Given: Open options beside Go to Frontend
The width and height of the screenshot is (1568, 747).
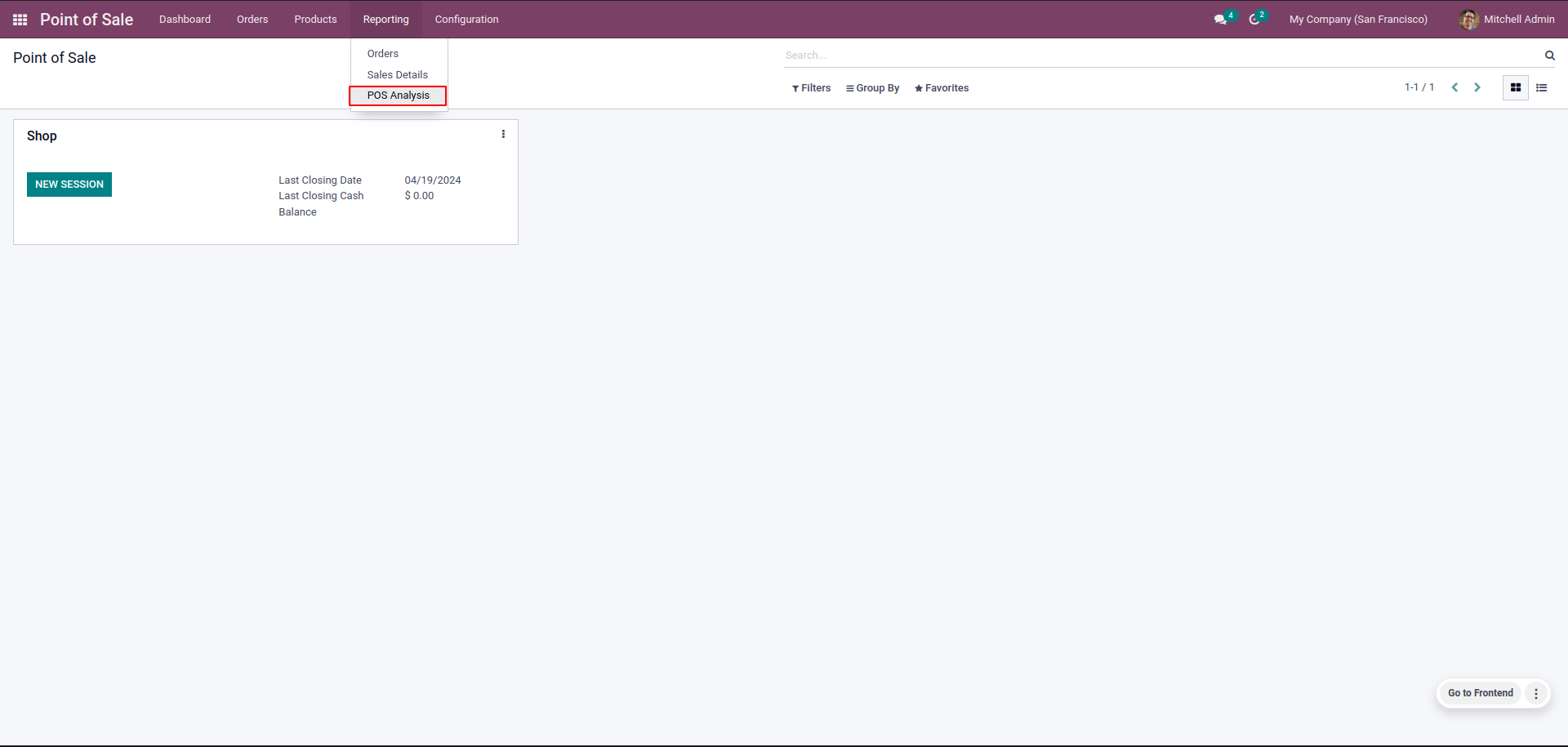Looking at the screenshot, I should 1536,694.
